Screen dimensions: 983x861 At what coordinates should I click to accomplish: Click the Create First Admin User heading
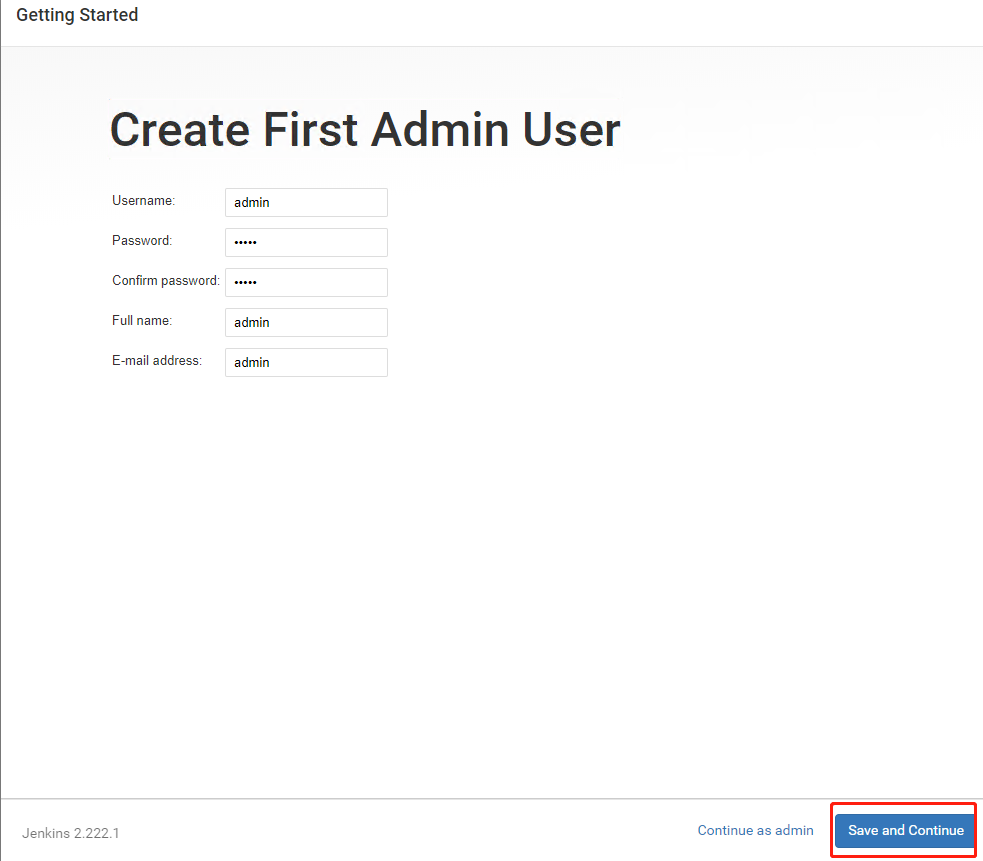(365, 130)
